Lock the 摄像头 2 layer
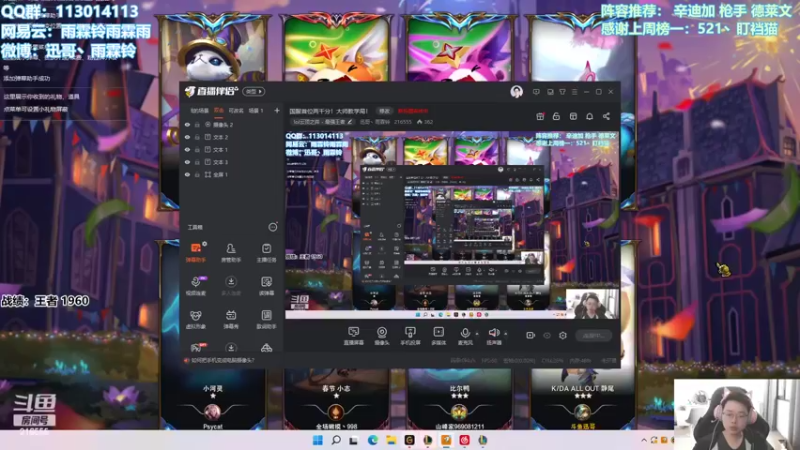 point(197,124)
